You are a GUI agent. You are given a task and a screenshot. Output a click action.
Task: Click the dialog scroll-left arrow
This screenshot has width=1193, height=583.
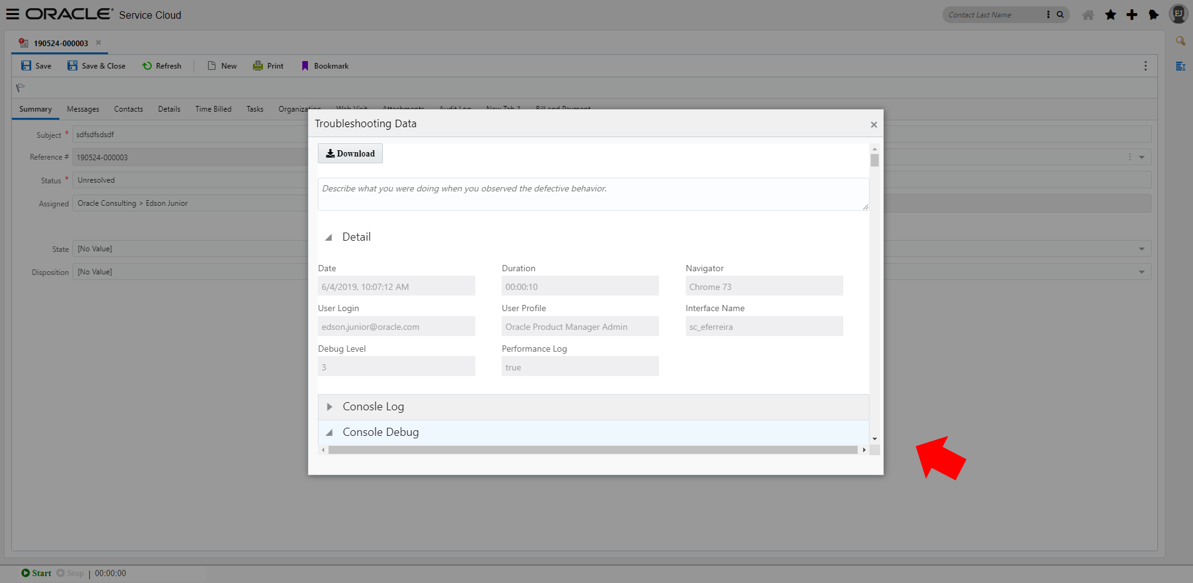[x=323, y=450]
